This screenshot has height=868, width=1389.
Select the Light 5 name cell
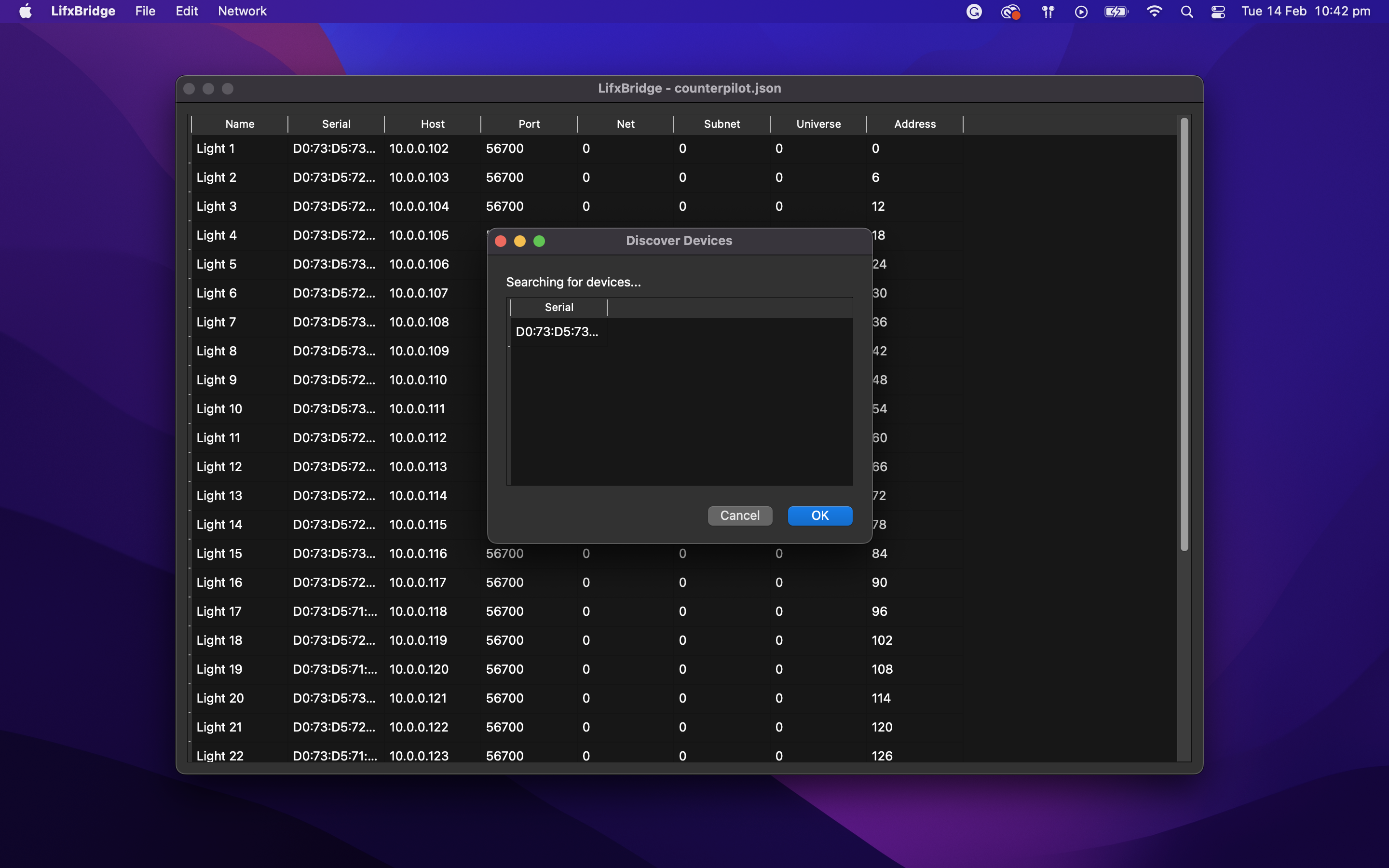pyautogui.click(x=239, y=264)
